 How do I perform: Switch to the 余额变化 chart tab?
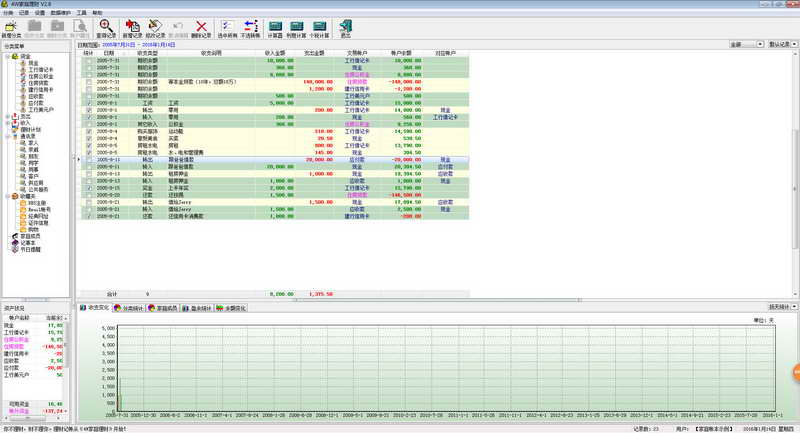[x=228, y=308]
